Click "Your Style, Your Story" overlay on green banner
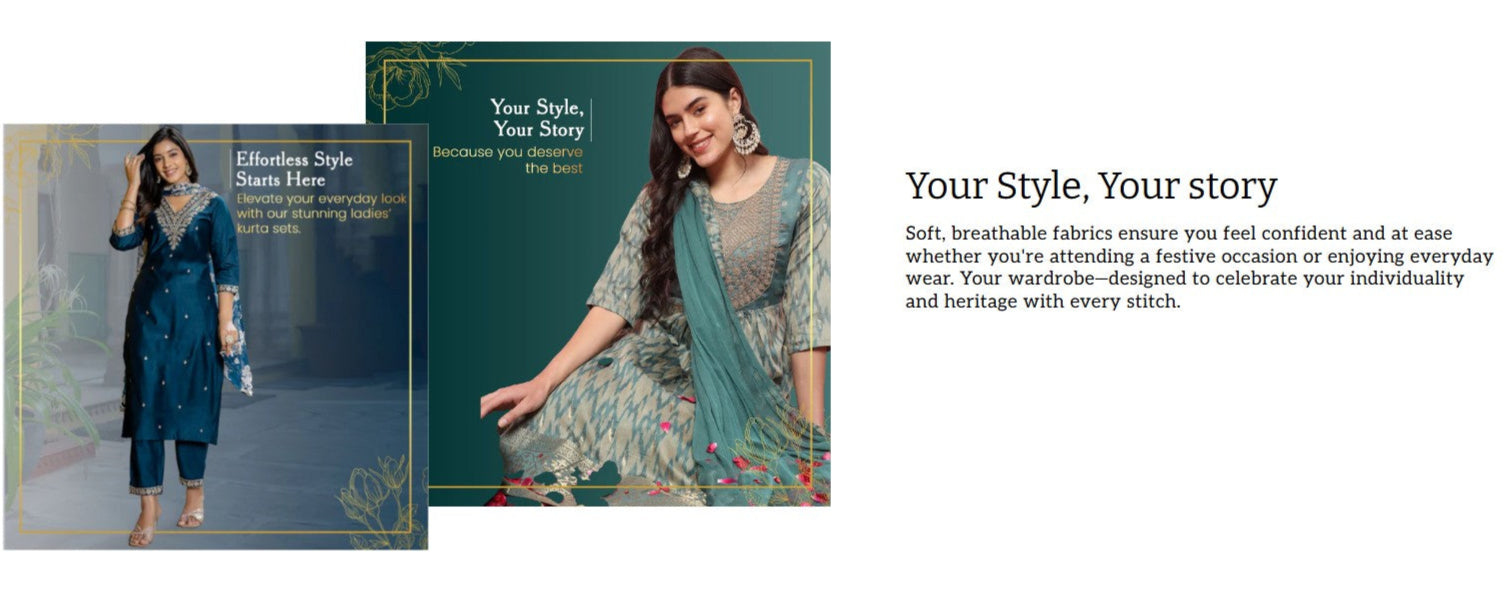This screenshot has width=1510, height=593. 537,118
